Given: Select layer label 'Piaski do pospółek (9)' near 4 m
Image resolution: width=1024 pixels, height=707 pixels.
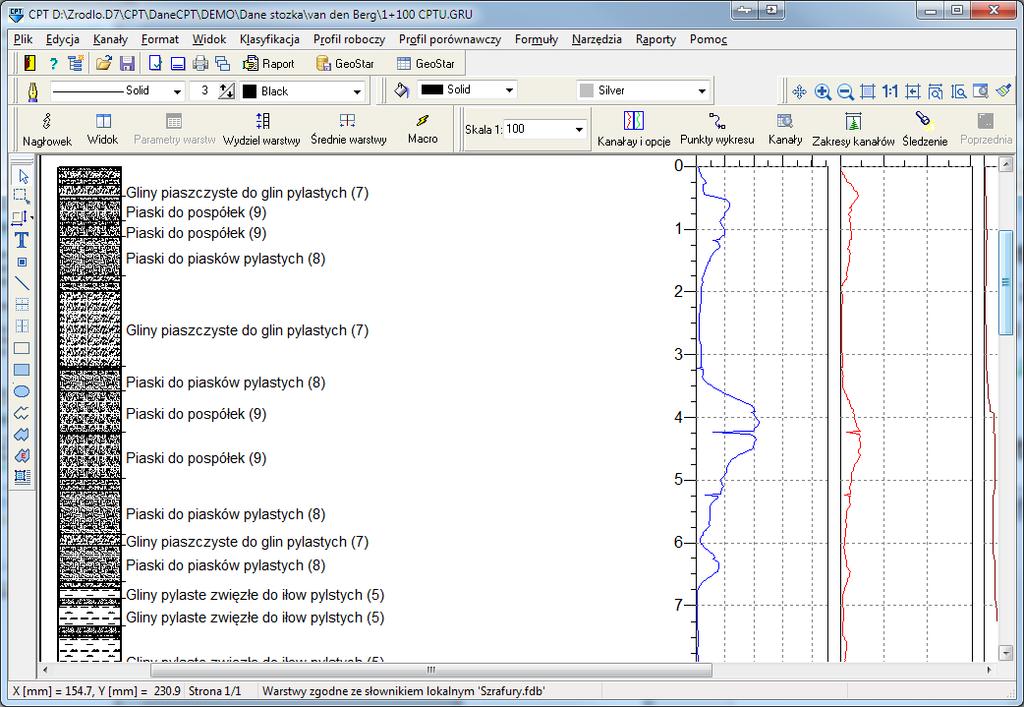Looking at the screenshot, I should point(196,414).
